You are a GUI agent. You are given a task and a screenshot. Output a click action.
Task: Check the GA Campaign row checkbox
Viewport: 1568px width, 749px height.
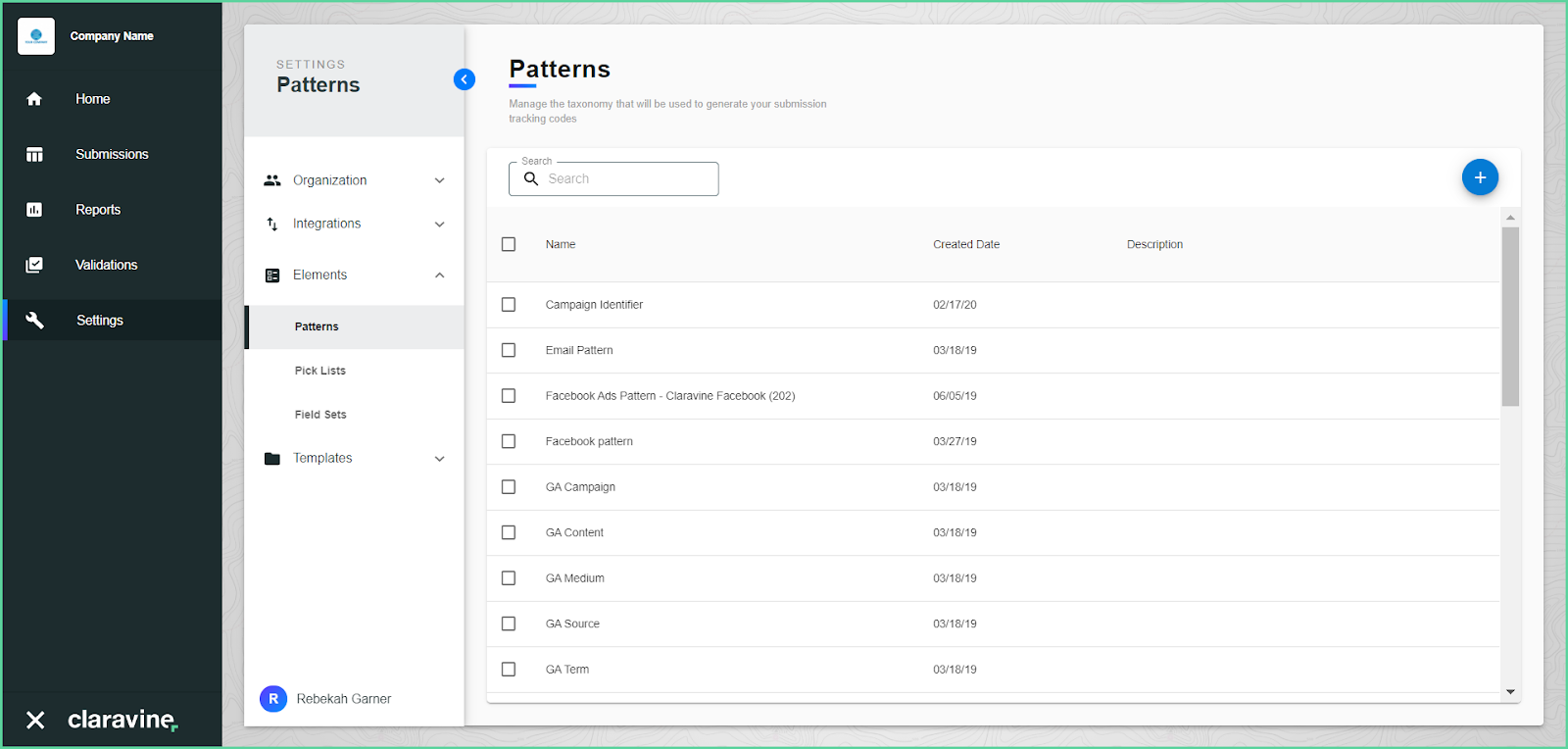pos(509,487)
